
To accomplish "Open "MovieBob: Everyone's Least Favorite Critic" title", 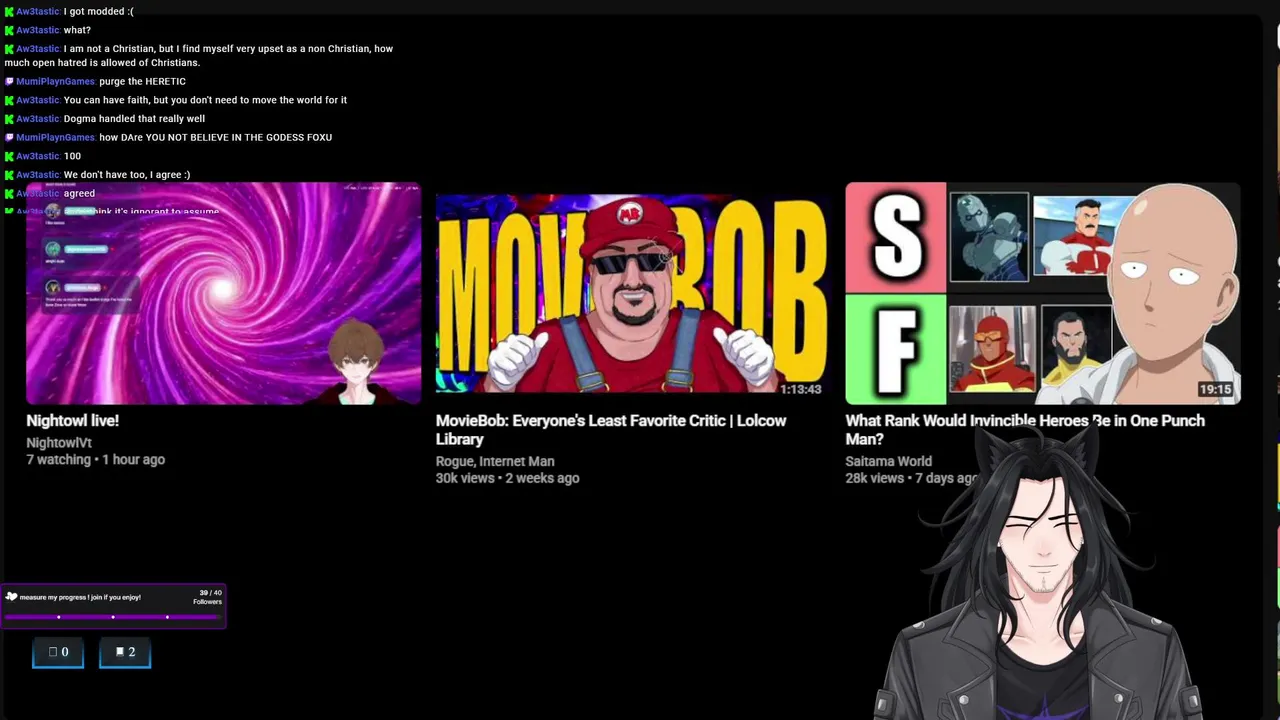I will (611, 430).
